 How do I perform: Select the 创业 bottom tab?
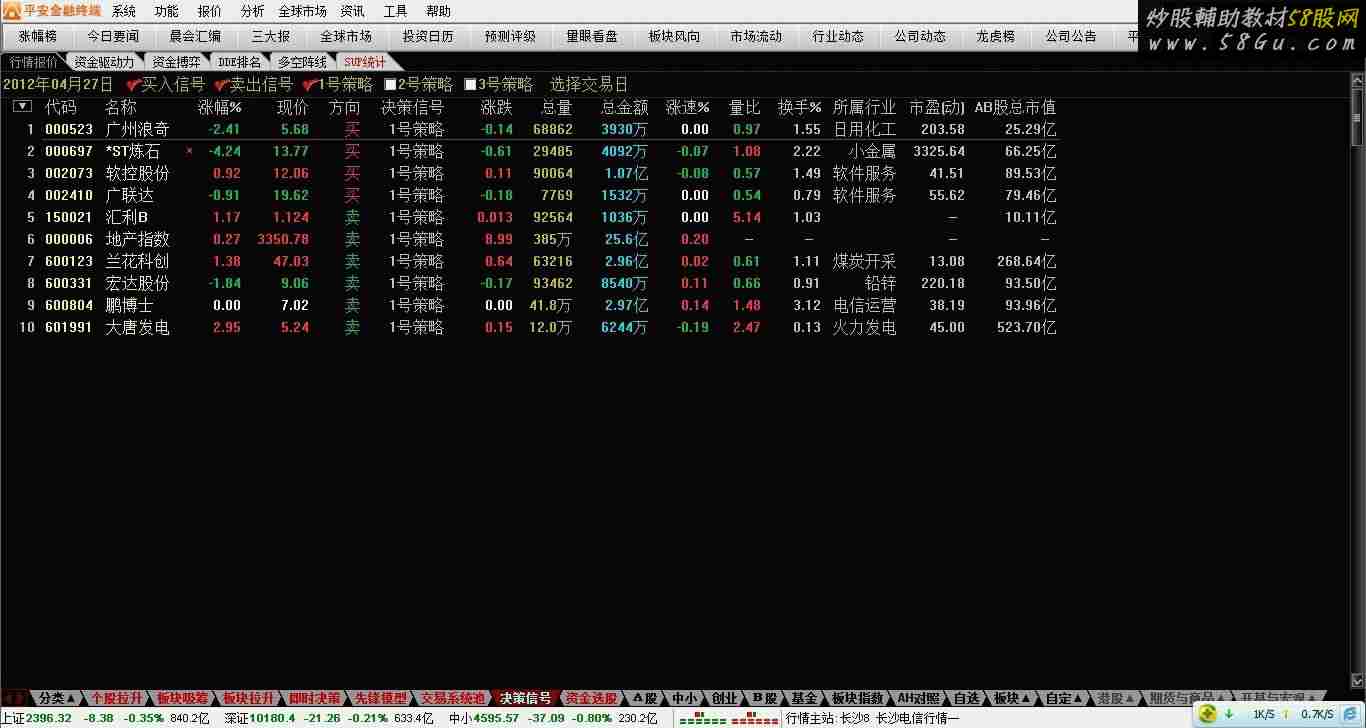724,698
